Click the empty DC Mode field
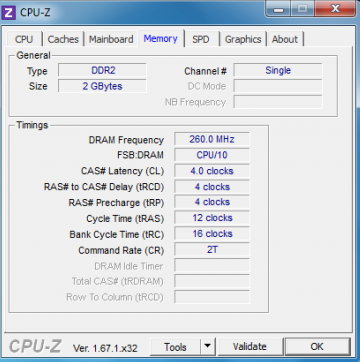Viewport: 360px width, 362px height. point(278,86)
